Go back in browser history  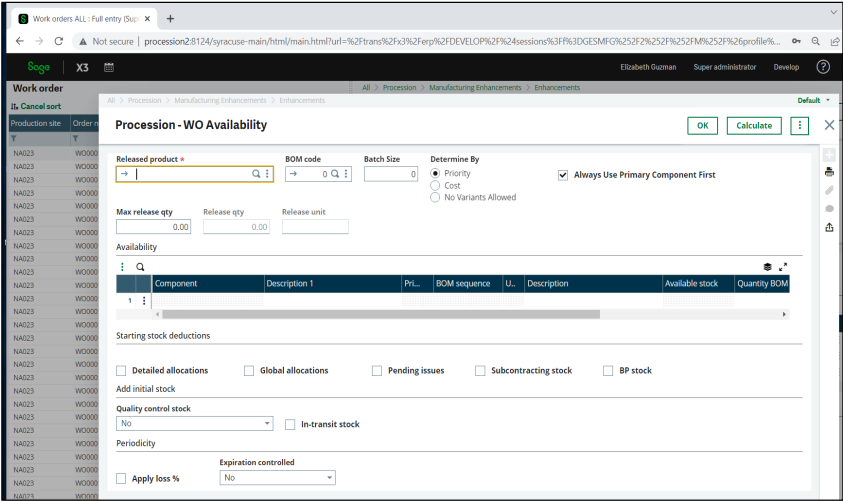click(20, 41)
